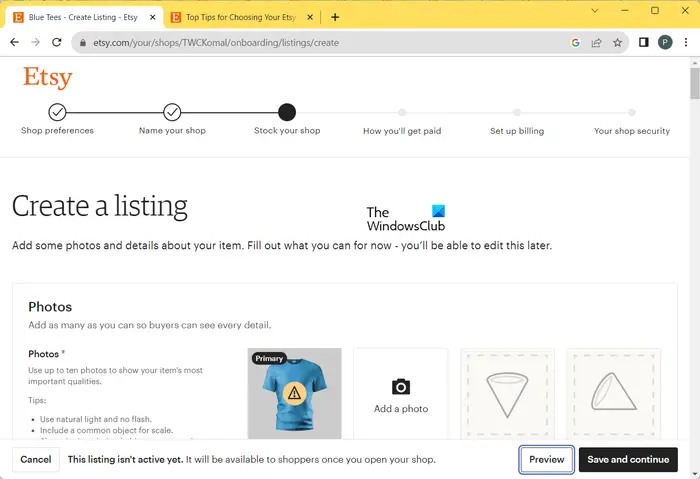Click the Add a photo tile
The width and height of the screenshot is (700, 479).
pyautogui.click(x=401, y=393)
